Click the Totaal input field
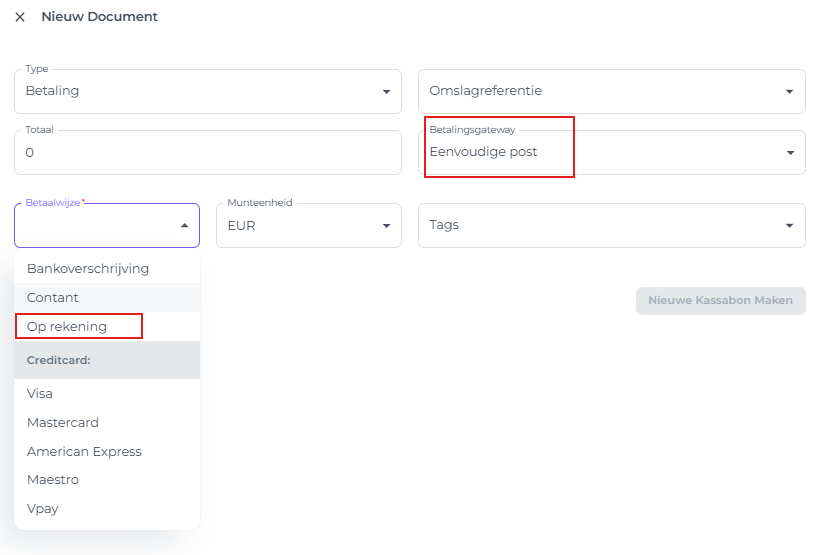818x555 pixels. pos(207,153)
